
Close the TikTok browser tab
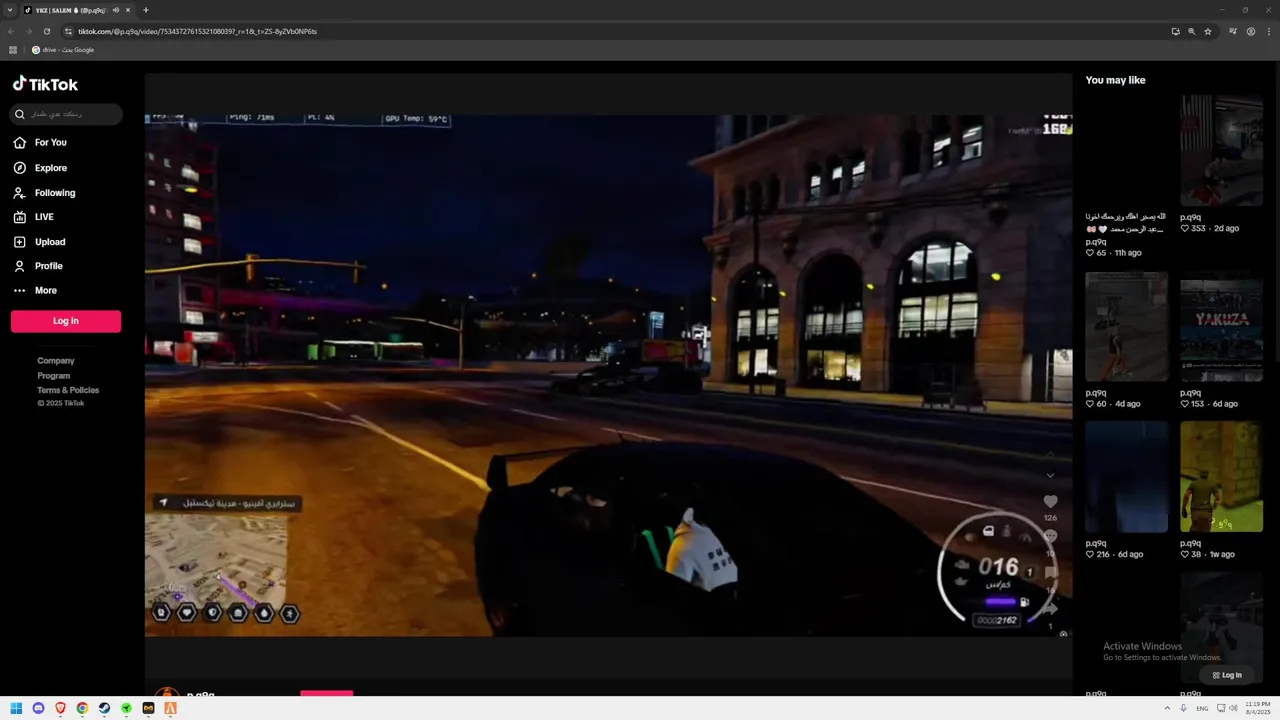[x=128, y=10]
